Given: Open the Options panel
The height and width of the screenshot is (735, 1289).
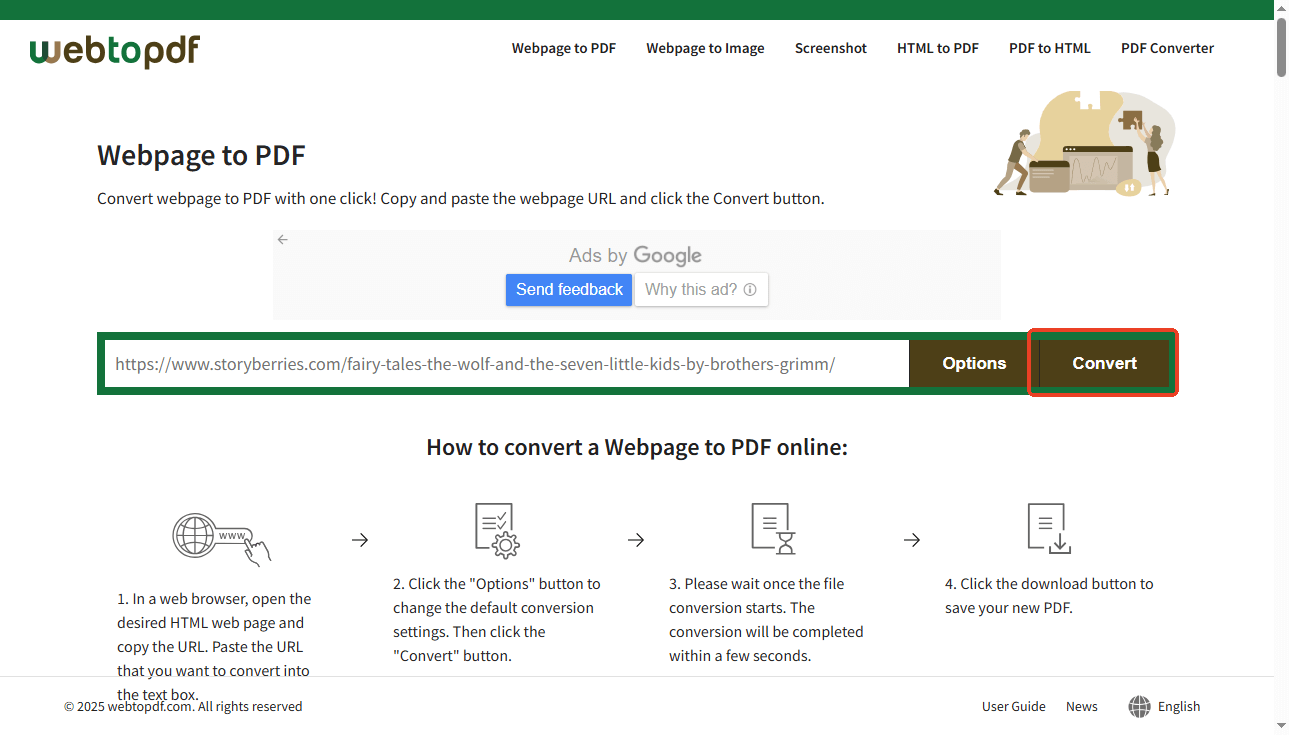Looking at the screenshot, I should click(x=974, y=363).
